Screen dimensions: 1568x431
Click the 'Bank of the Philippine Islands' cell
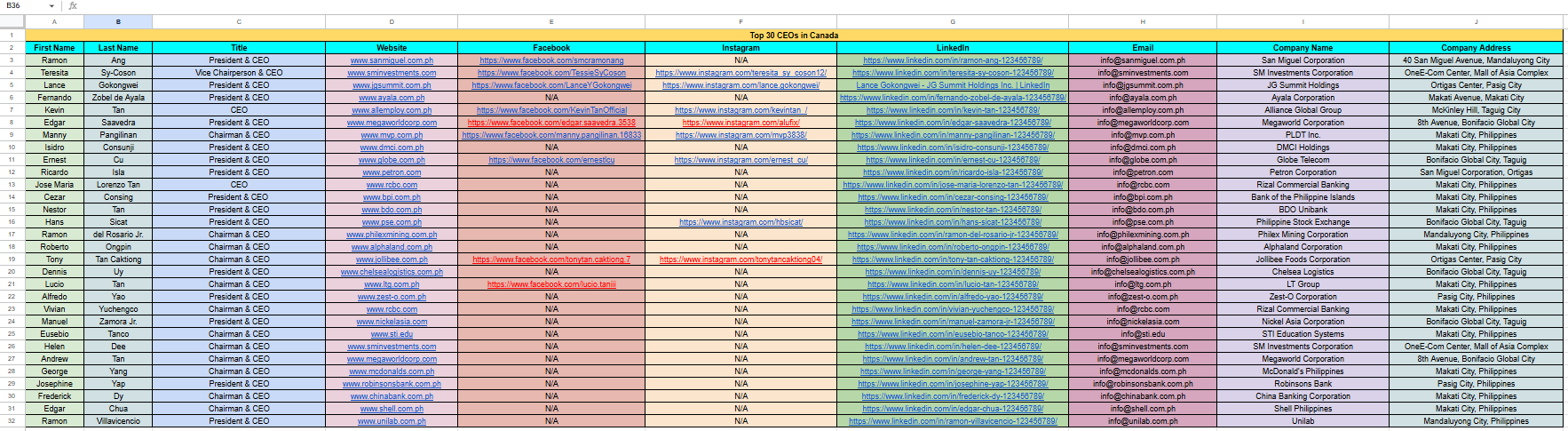coord(1303,197)
